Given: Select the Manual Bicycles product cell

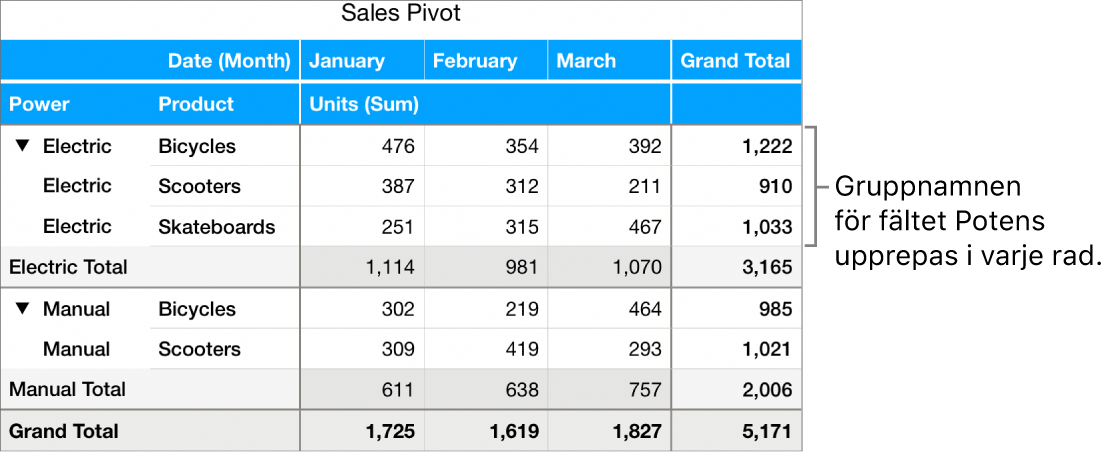Looking at the screenshot, I should click(x=197, y=309).
